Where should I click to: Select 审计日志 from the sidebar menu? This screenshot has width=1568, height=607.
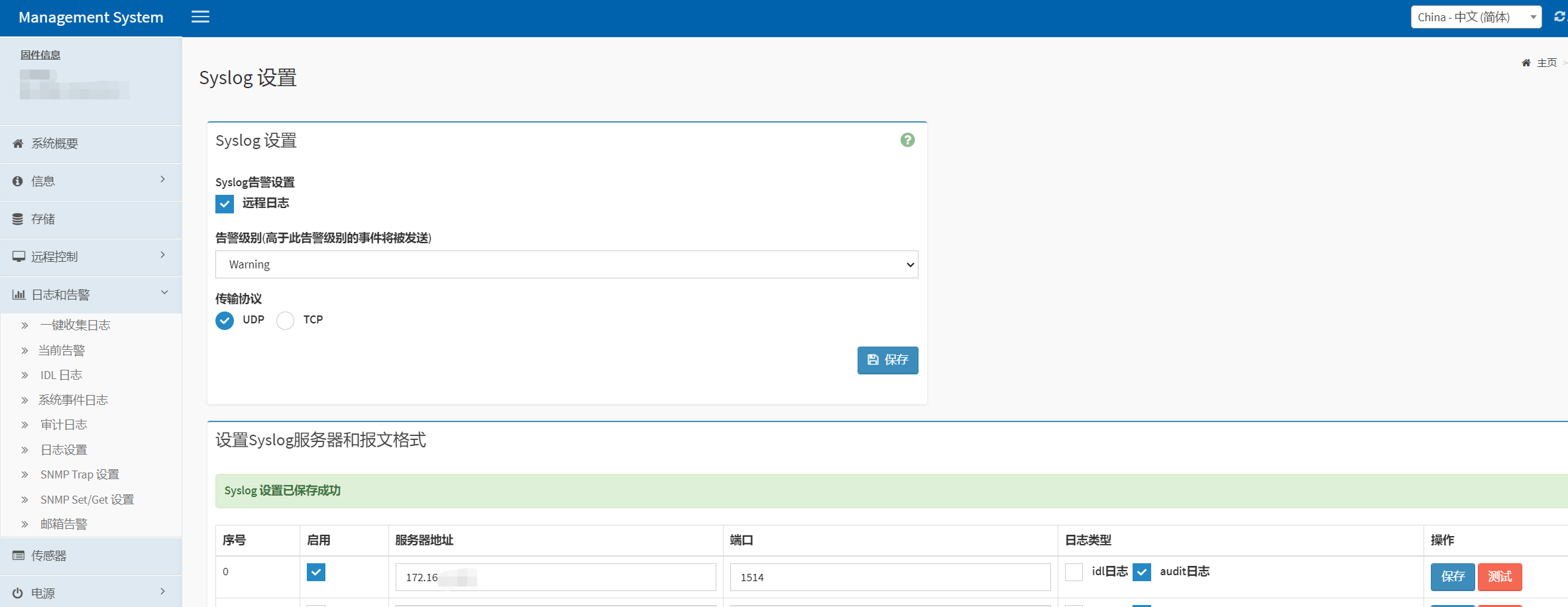(64, 424)
